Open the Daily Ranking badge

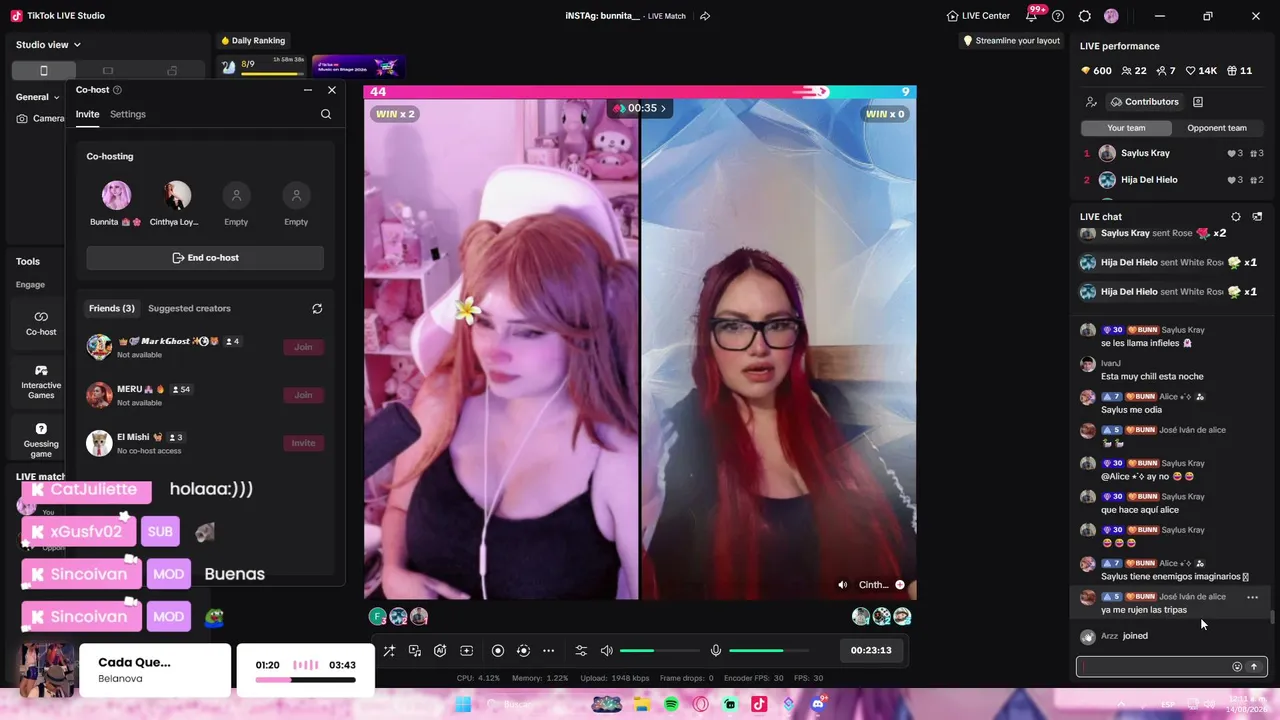click(x=253, y=41)
